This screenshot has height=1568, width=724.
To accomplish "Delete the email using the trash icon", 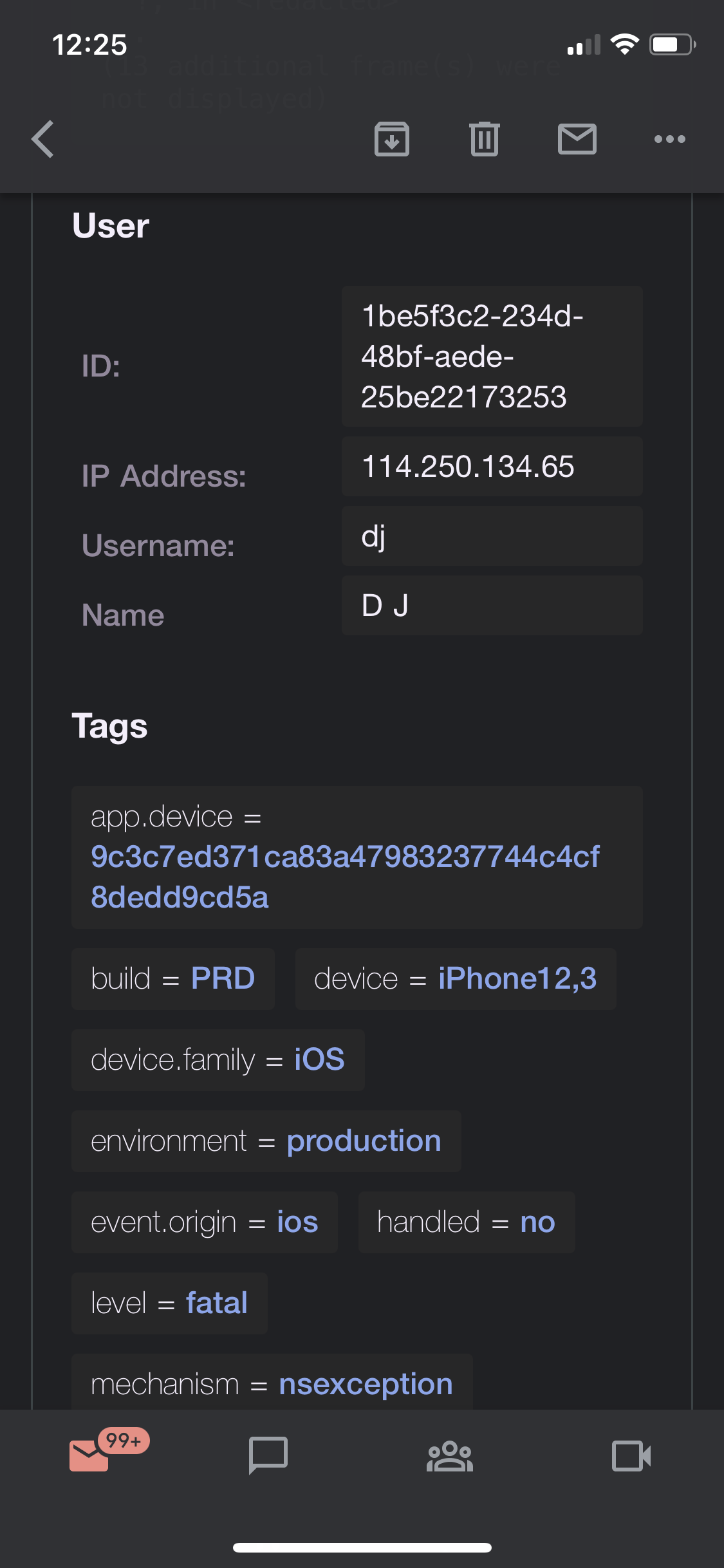I will pos(484,139).
